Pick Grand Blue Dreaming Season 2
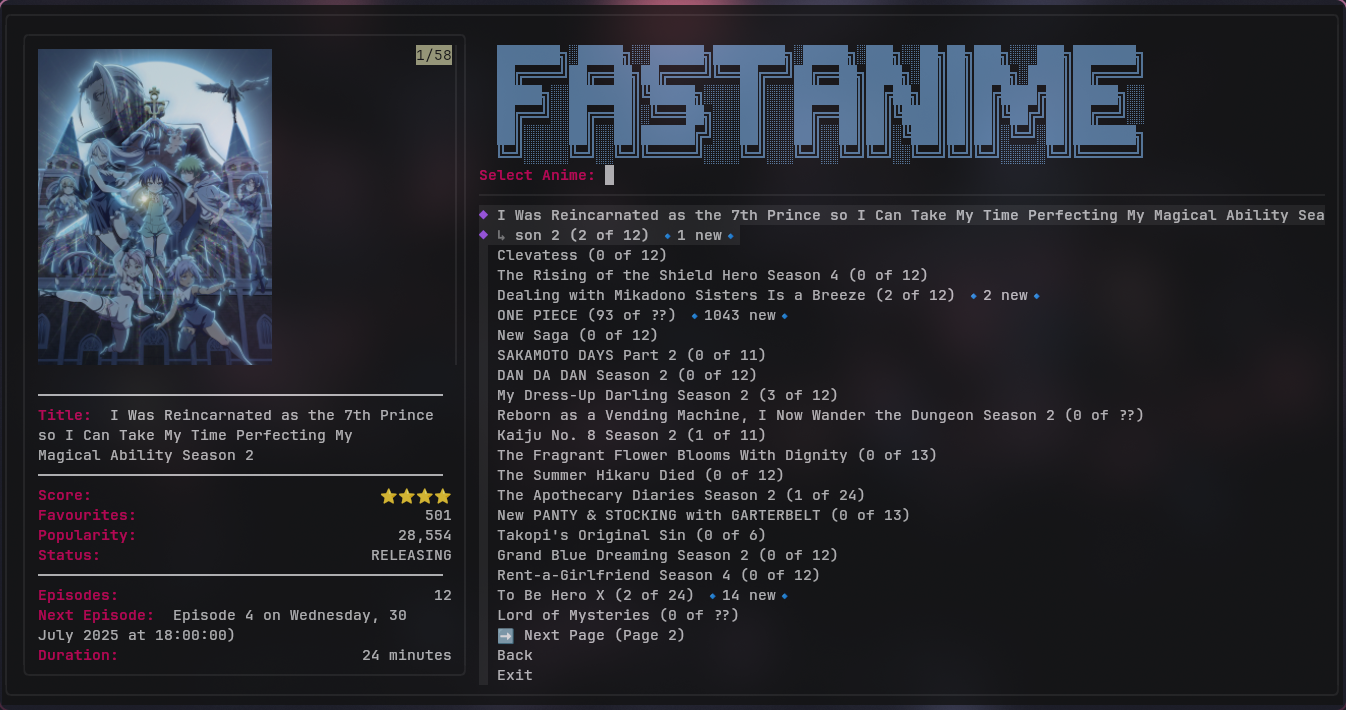Viewport: 1346px width, 710px height. point(668,556)
